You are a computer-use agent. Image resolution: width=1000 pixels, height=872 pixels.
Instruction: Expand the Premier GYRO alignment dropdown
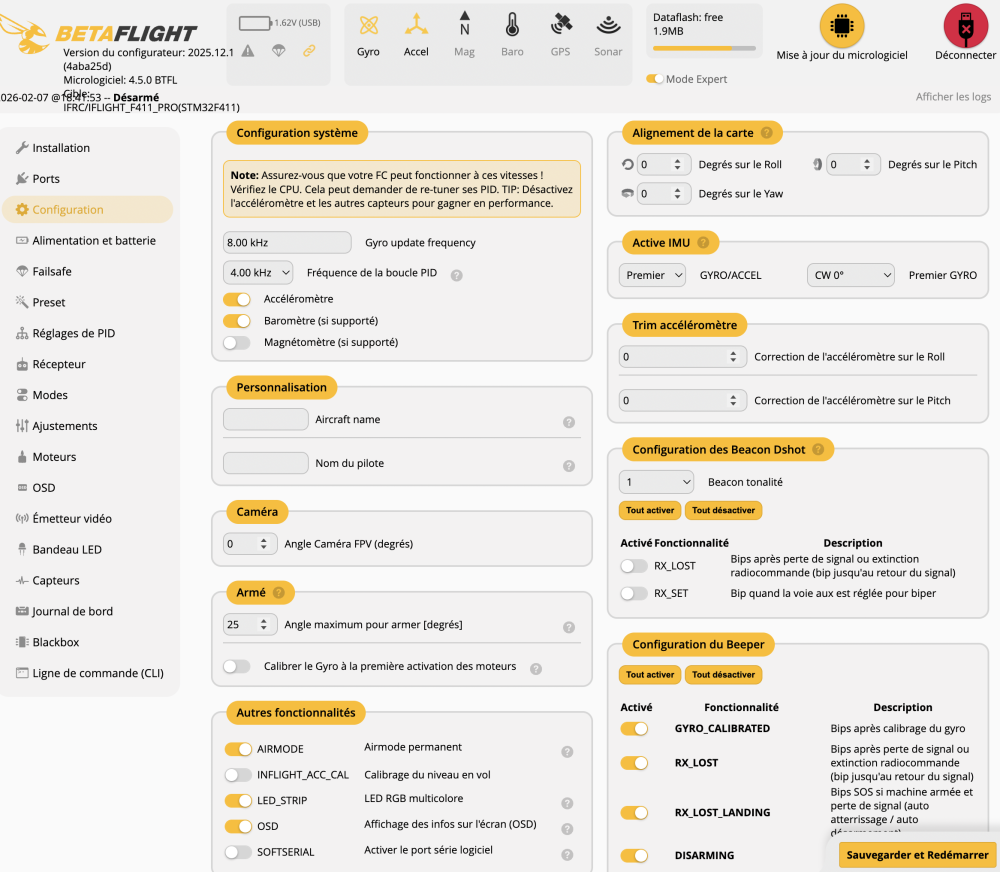coord(850,275)
